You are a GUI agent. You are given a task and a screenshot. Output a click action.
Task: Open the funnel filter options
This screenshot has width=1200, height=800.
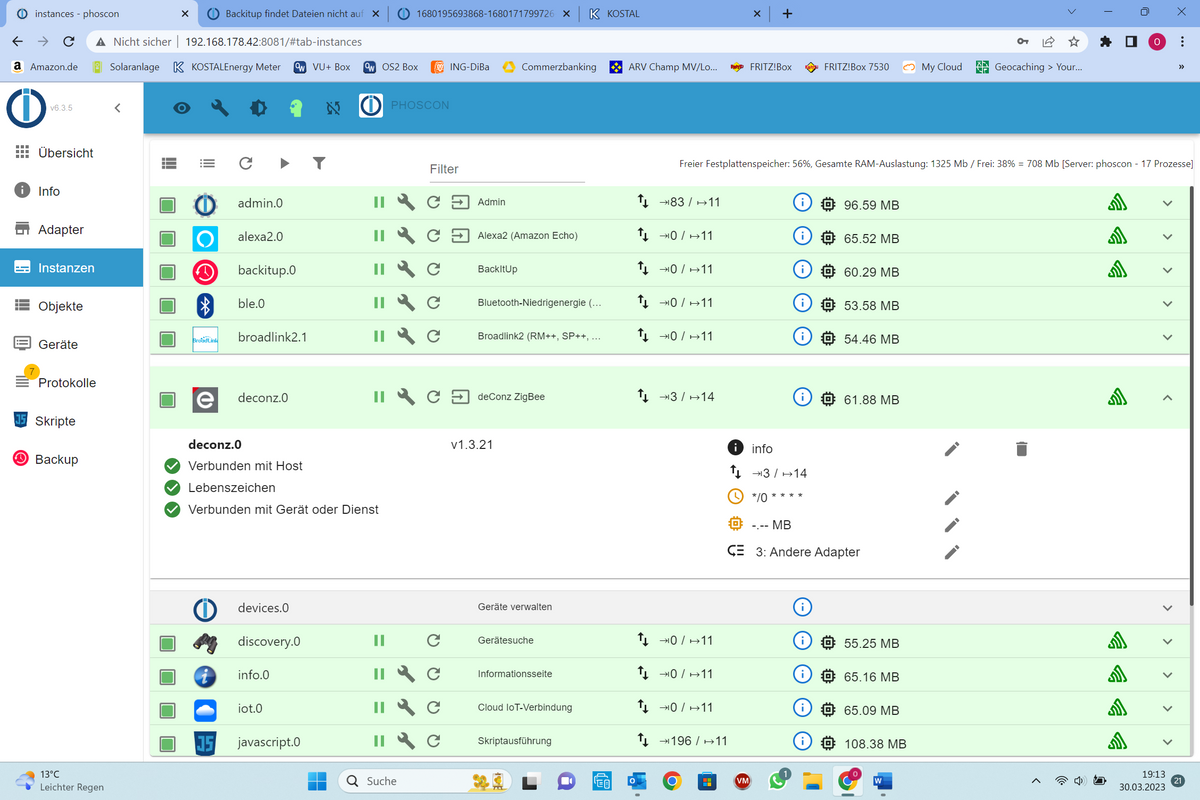[319, 163]
